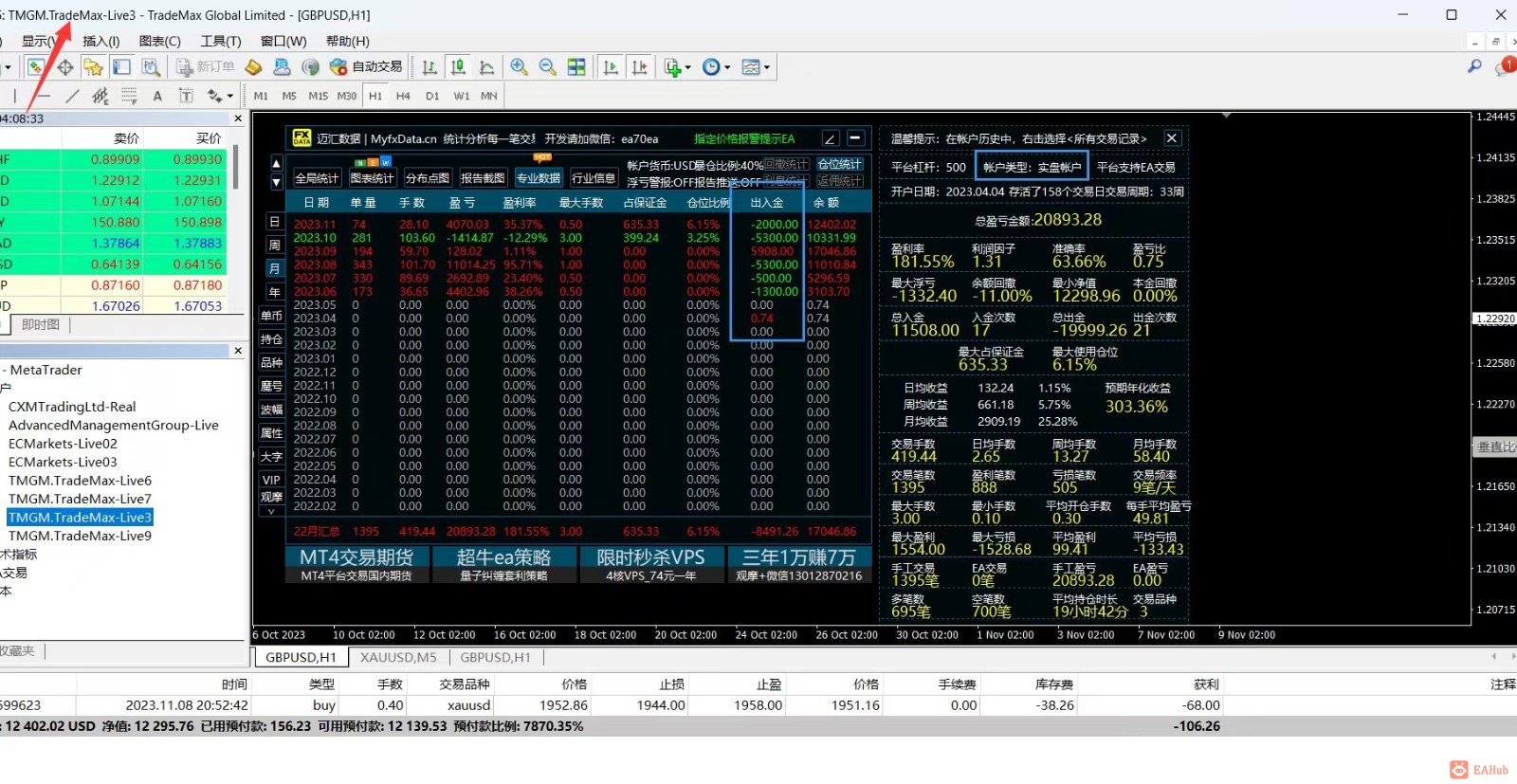Click the 专业数据 button

[x=538, y=178]
